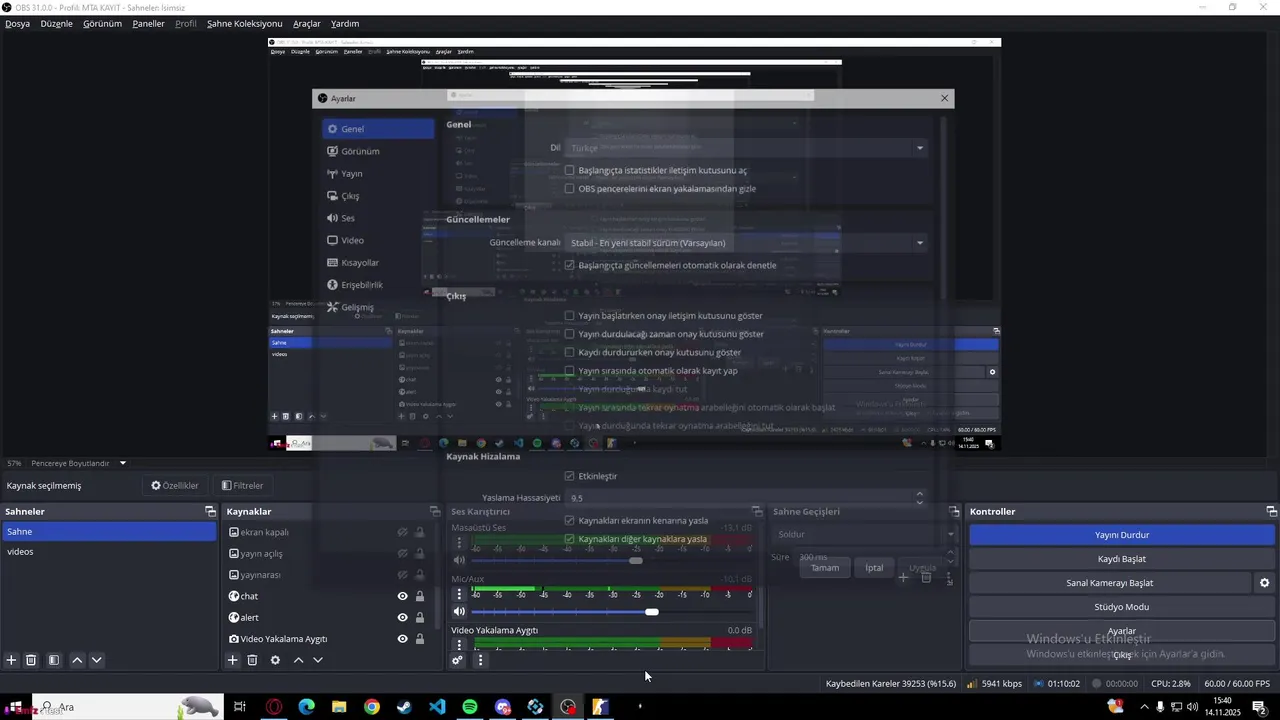
Task: Open Steam from the taskbar
Action: click(x=404, y=707)
